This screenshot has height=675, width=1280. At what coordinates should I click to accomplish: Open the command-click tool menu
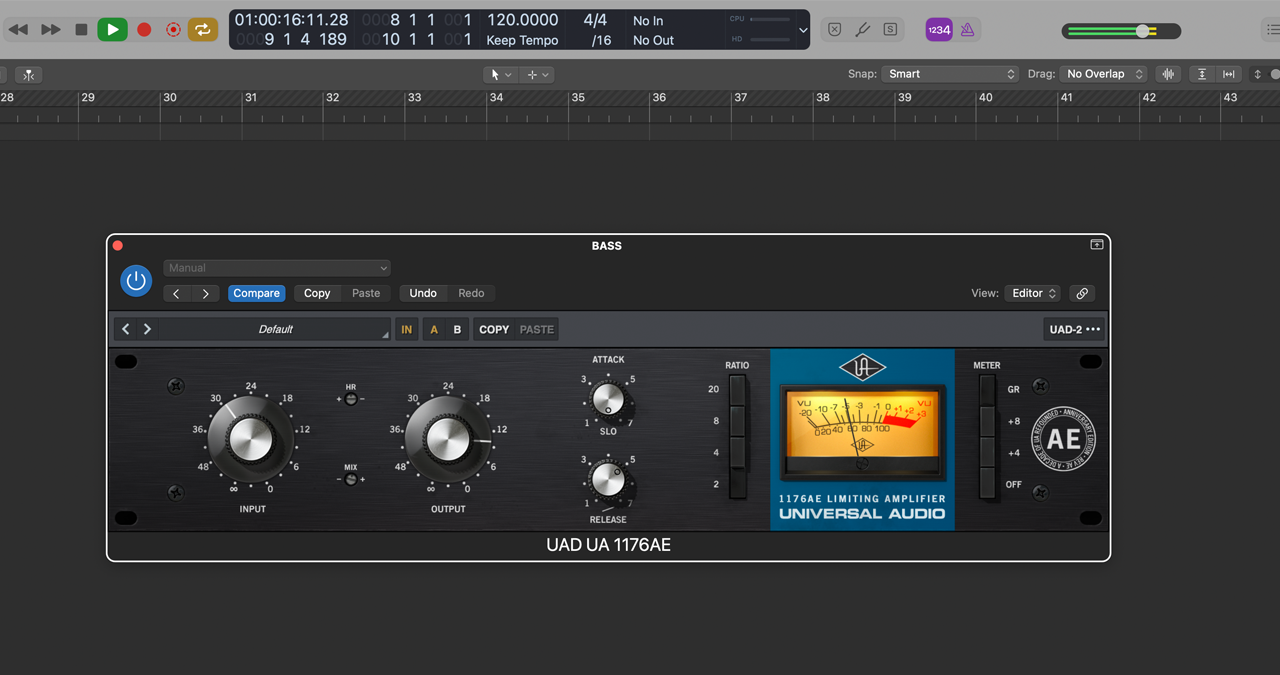point(537,74)
